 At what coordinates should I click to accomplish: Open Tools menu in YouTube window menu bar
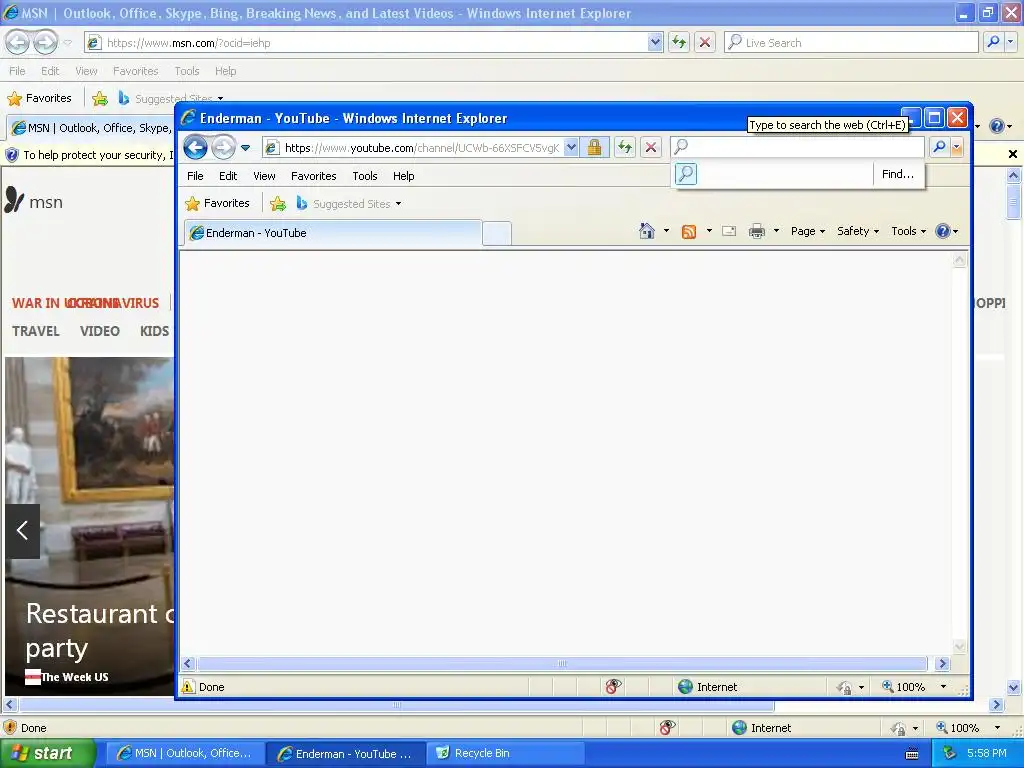click(365, 176)
